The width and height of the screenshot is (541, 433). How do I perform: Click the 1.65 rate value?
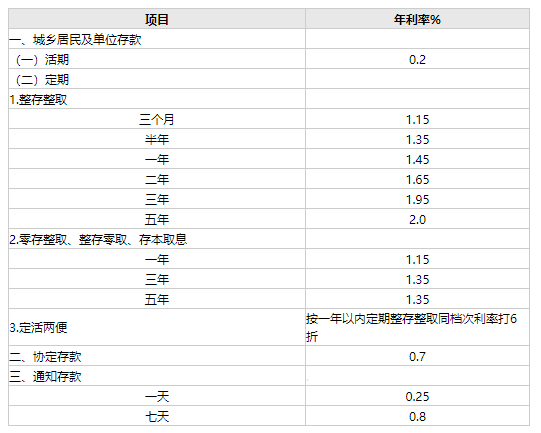tap(417, 179)
